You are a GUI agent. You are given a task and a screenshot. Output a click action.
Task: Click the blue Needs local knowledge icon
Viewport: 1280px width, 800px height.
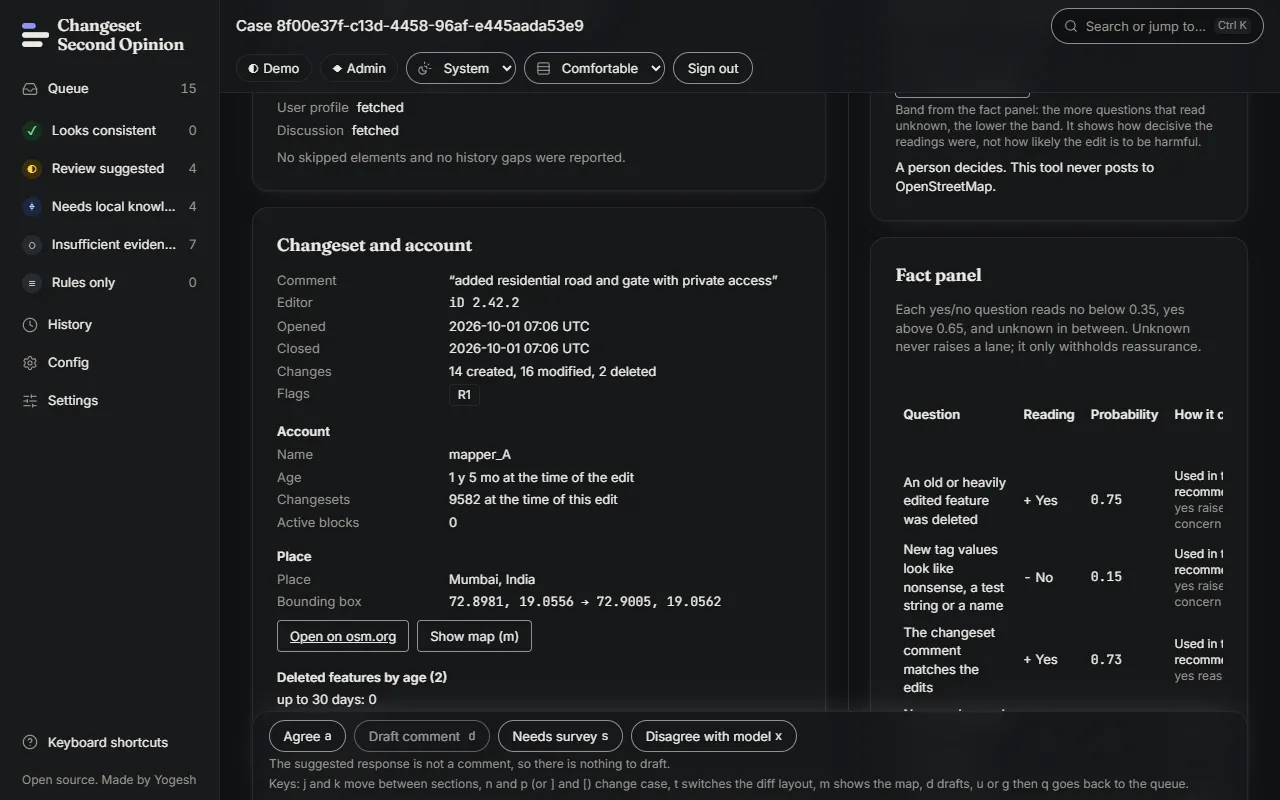pyautogui.click(x=32, y=207)
